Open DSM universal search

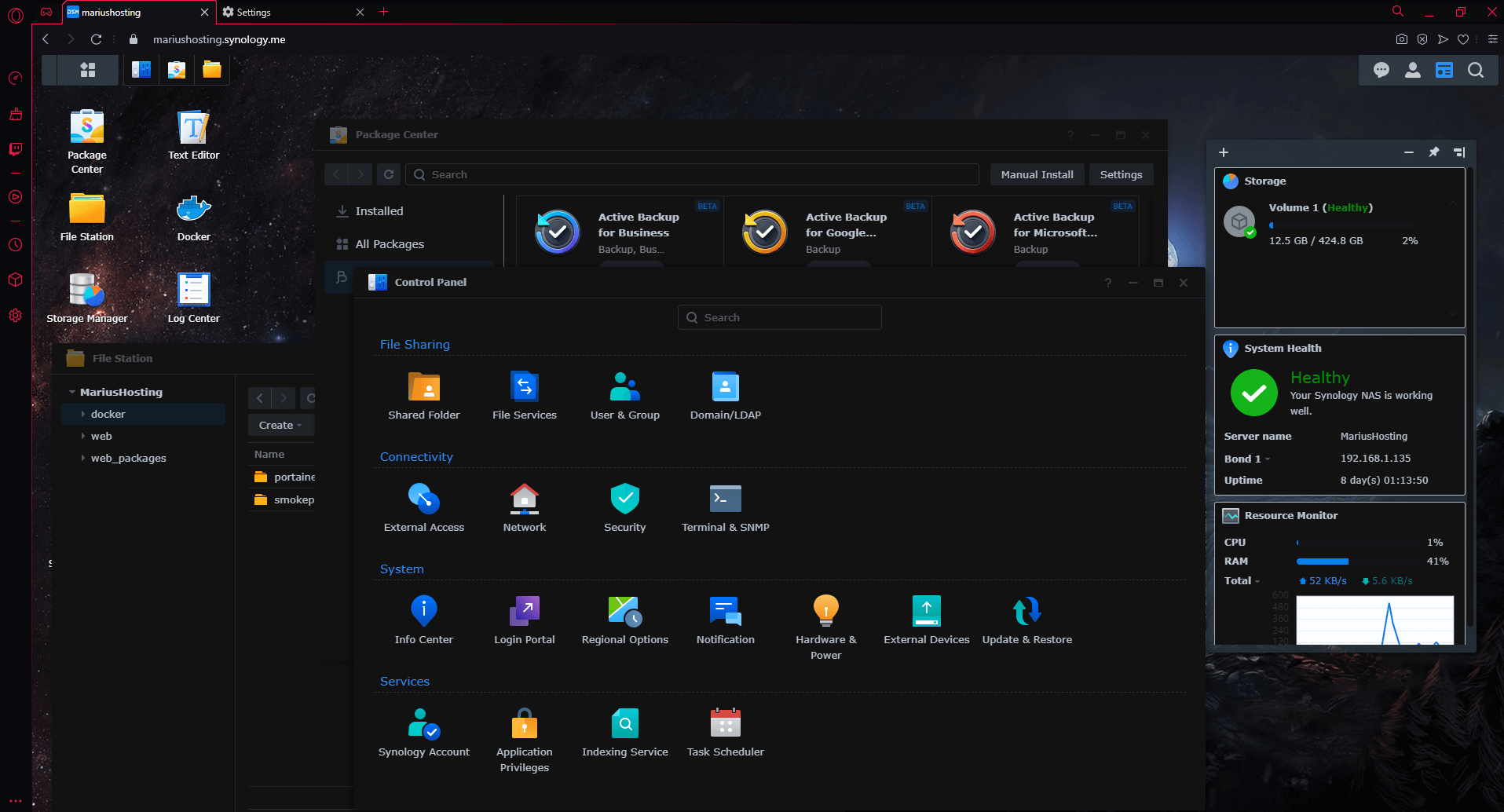pos(1476,70)
